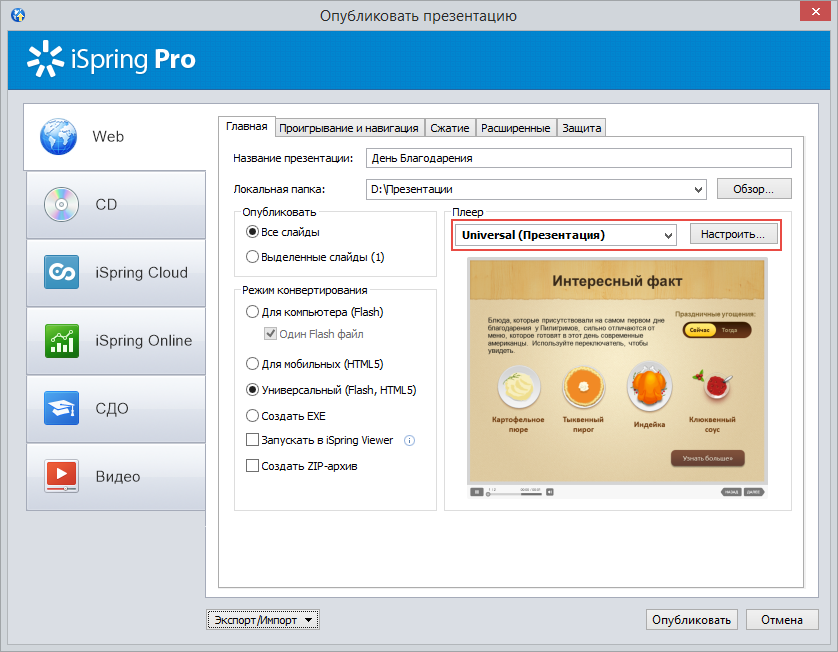Choose the CD disc icon
Viewport: 838px width, 652px height.
[61, 205]
